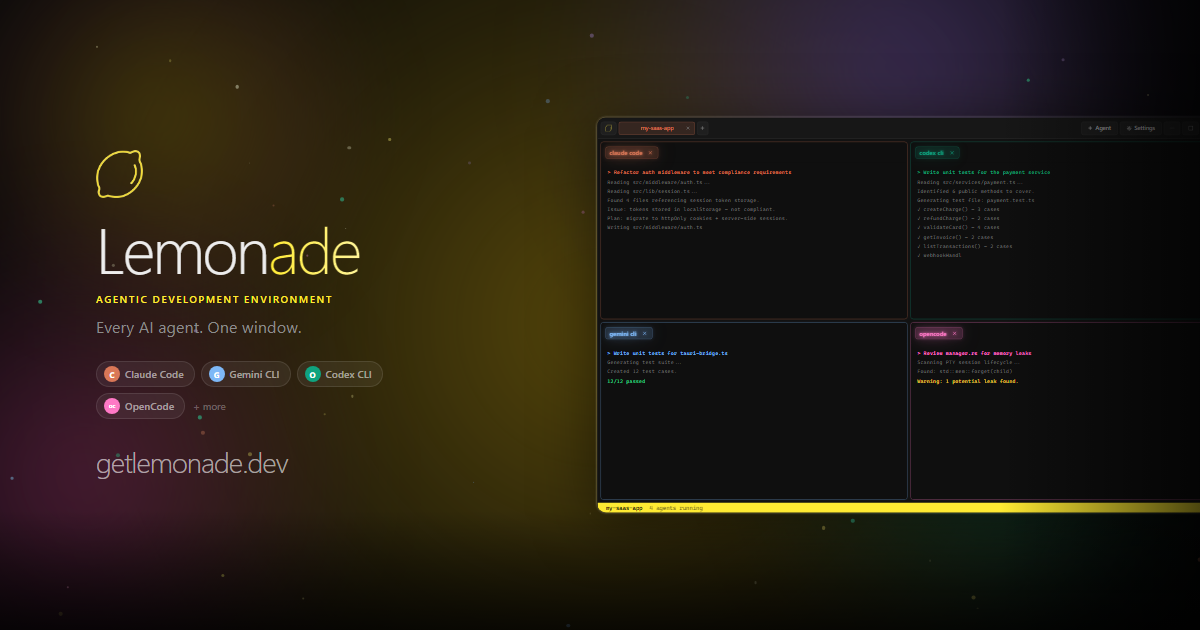Select the gemini cli pane tab
Screen dimensions: 1200x630
tap(629, 333)
